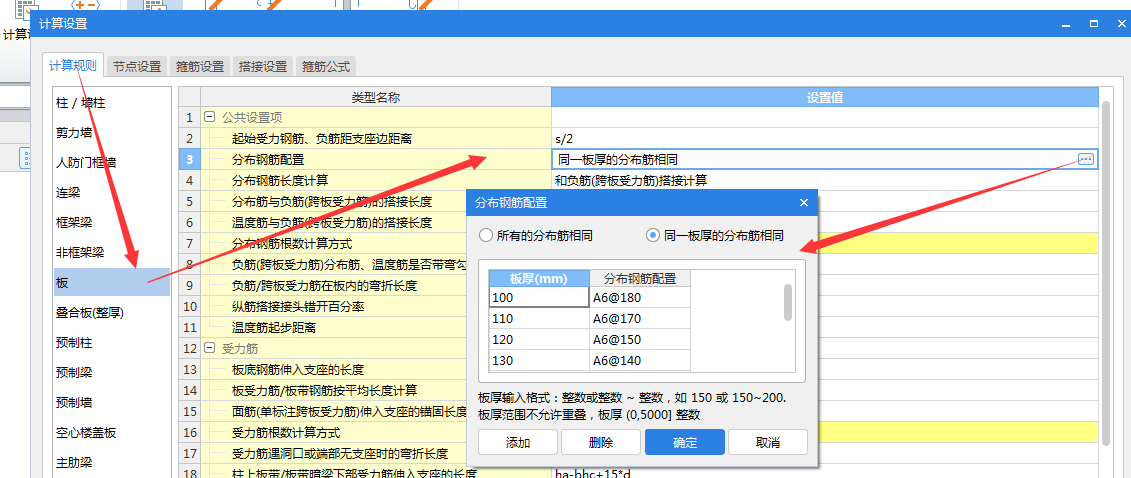Select 同一板厚的分布筋相同 radio option

(x=716, y=235)
